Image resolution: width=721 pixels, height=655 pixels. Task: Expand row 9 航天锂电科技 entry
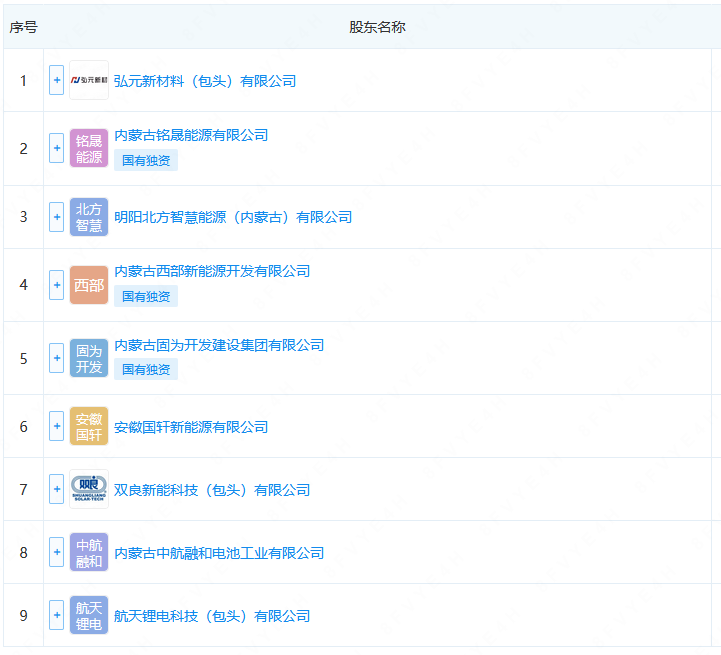click(56, 616)
